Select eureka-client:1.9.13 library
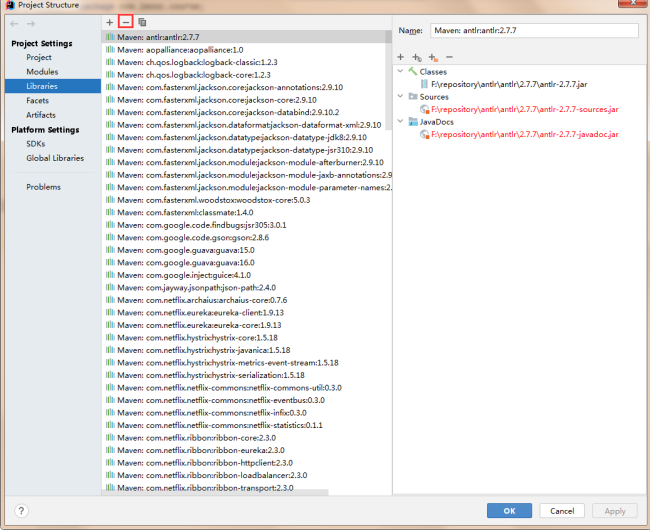This screenshot has width=650, height=530. click(x=247, y=312)
